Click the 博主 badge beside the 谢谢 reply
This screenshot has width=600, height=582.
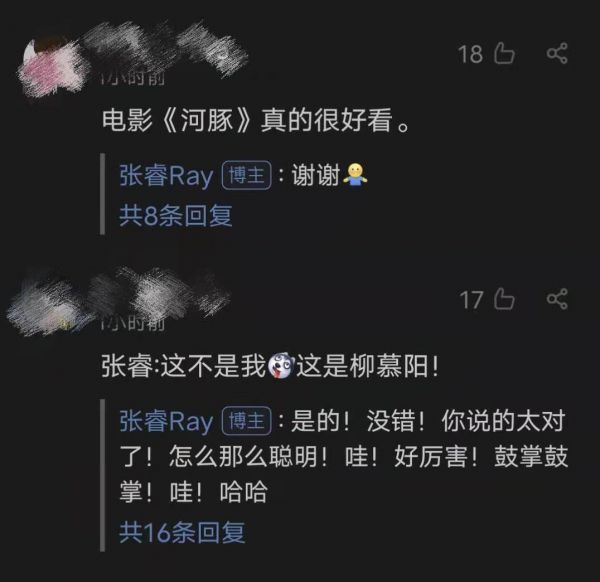click(x=246, y=176)
